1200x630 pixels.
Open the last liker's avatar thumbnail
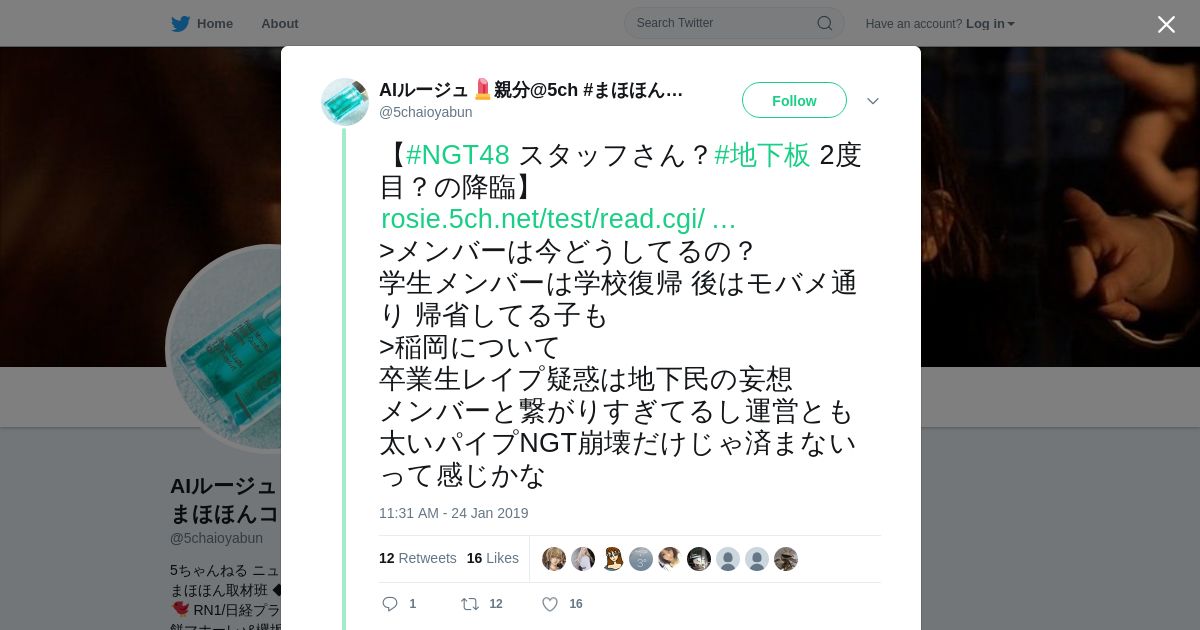click(786, 559)
